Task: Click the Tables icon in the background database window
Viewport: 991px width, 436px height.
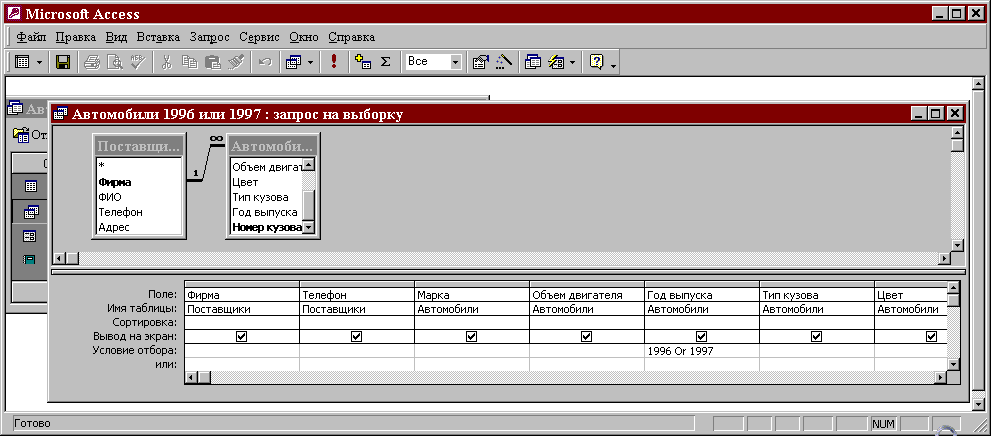Action: [x=30, y=186]
